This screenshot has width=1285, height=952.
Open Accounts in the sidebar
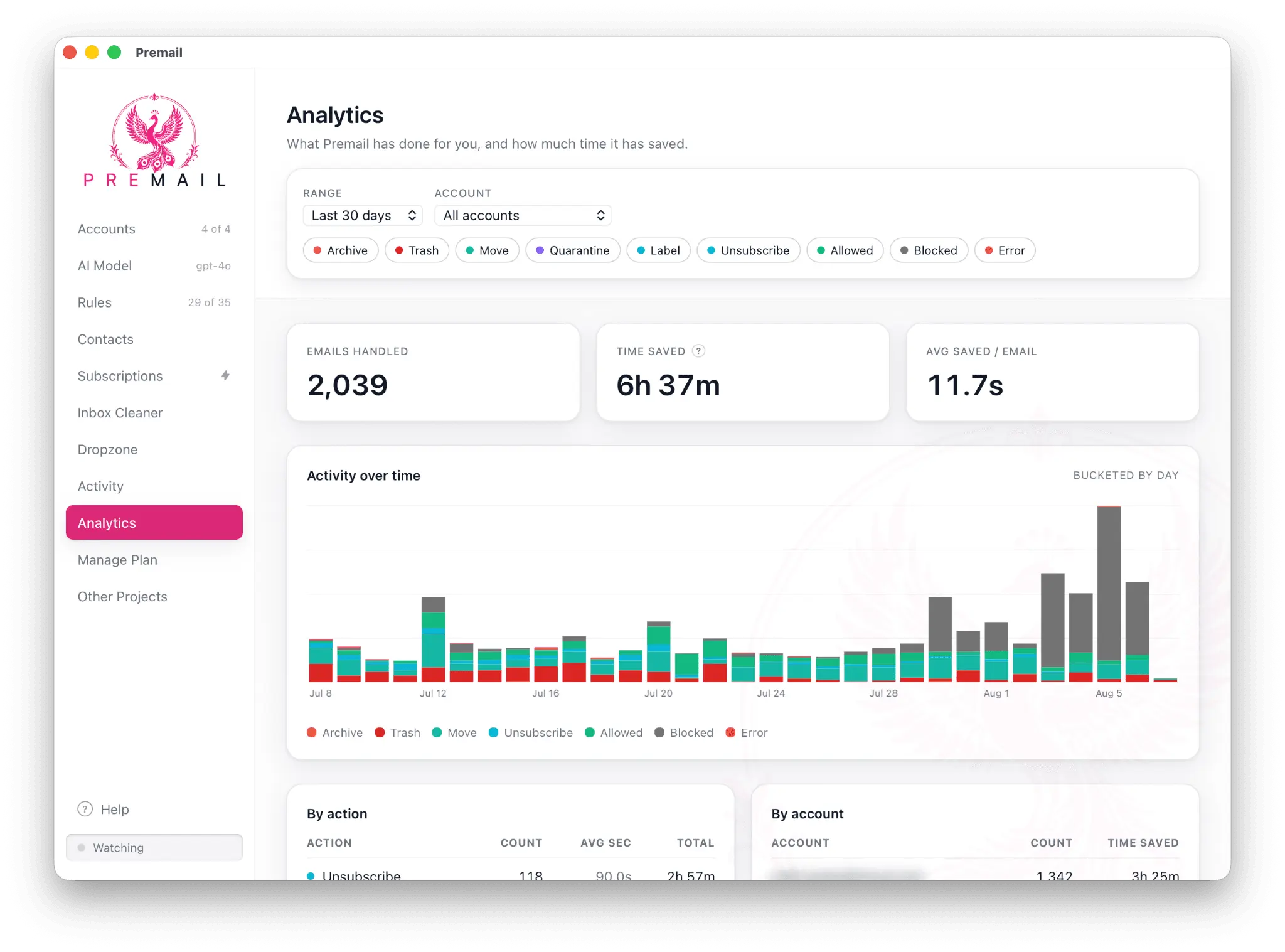[x=154, y=229]
